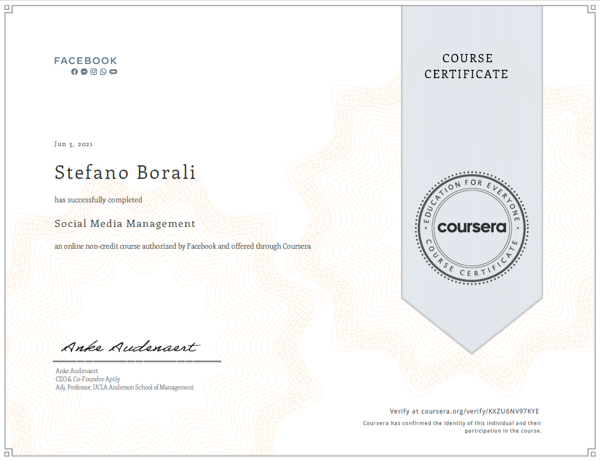Click the printed name "Anke Audenaert" below signature
This screenshot has width=600, height=461.
coord(77,371)
